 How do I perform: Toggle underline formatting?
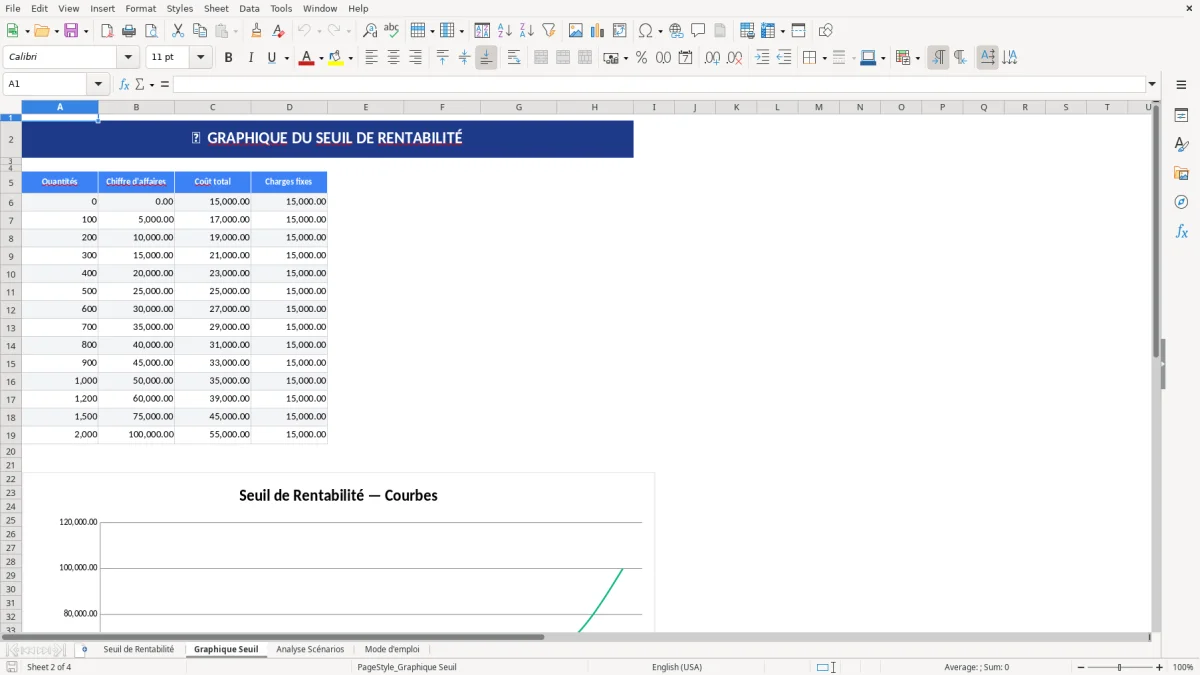[270, 57]
